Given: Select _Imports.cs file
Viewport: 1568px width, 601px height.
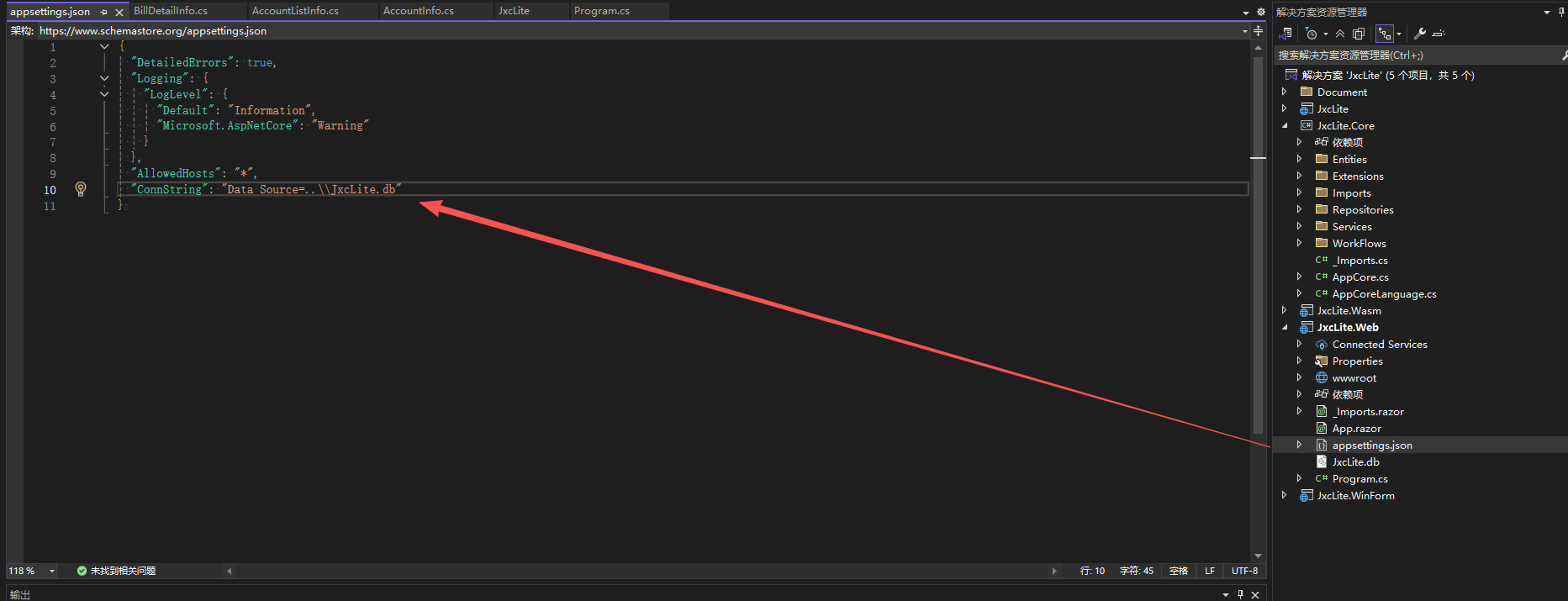Looking at the screenshot, I should (1359, 260).
